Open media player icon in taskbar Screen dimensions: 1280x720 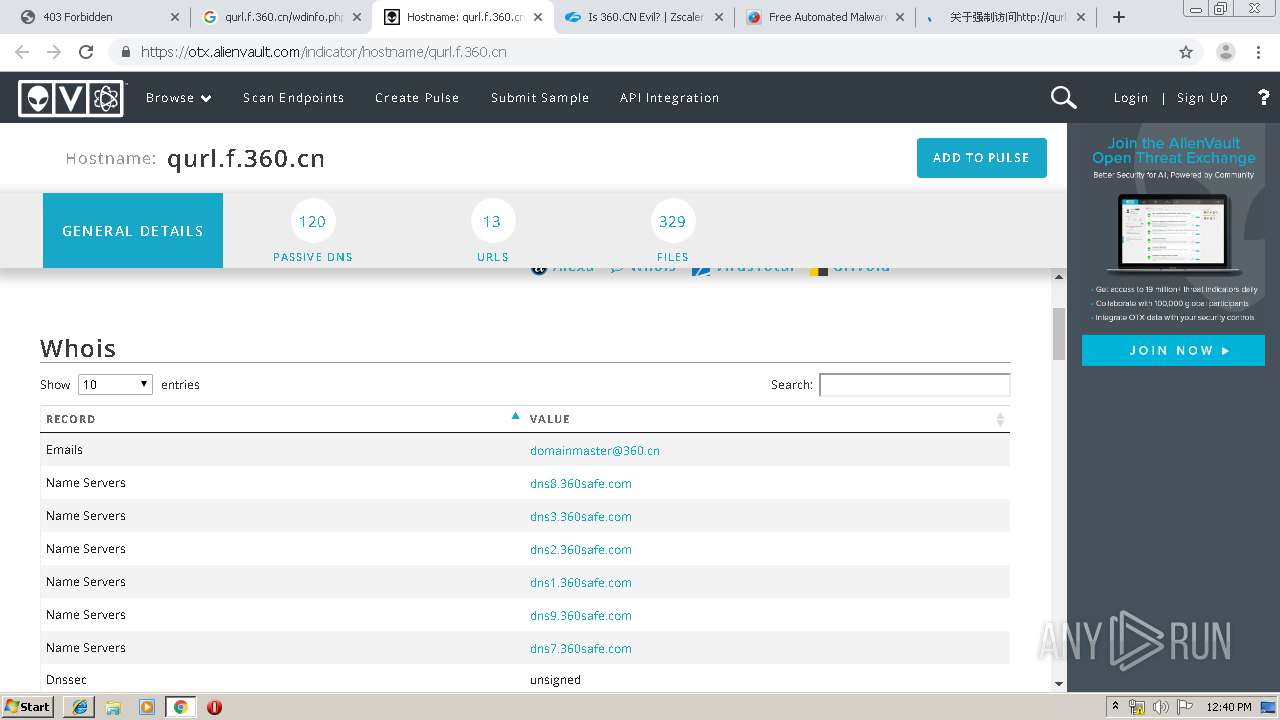[147, 707]
